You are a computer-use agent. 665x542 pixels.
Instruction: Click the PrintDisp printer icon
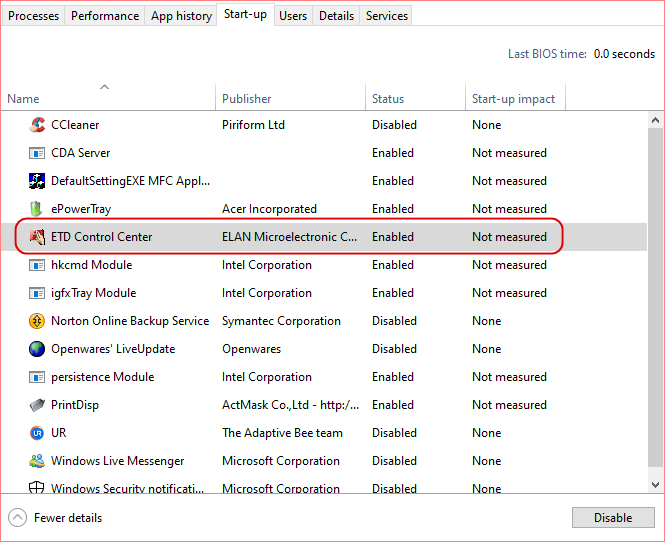[x=37, y=405]
